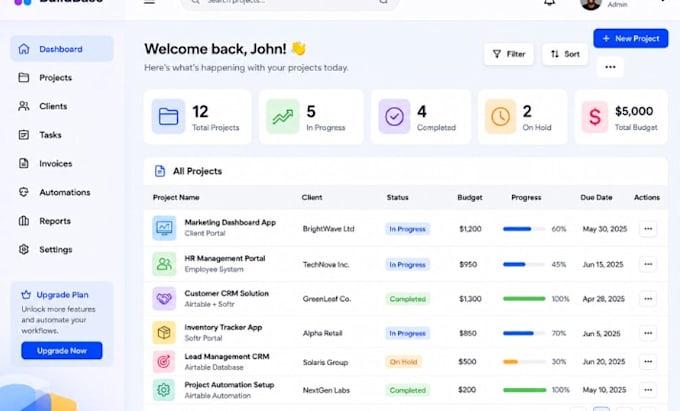Viewport: 680px width, 411px height.
Task: Open actions menu for Customer CRM Solution
Action: click(x=648, y=299)
